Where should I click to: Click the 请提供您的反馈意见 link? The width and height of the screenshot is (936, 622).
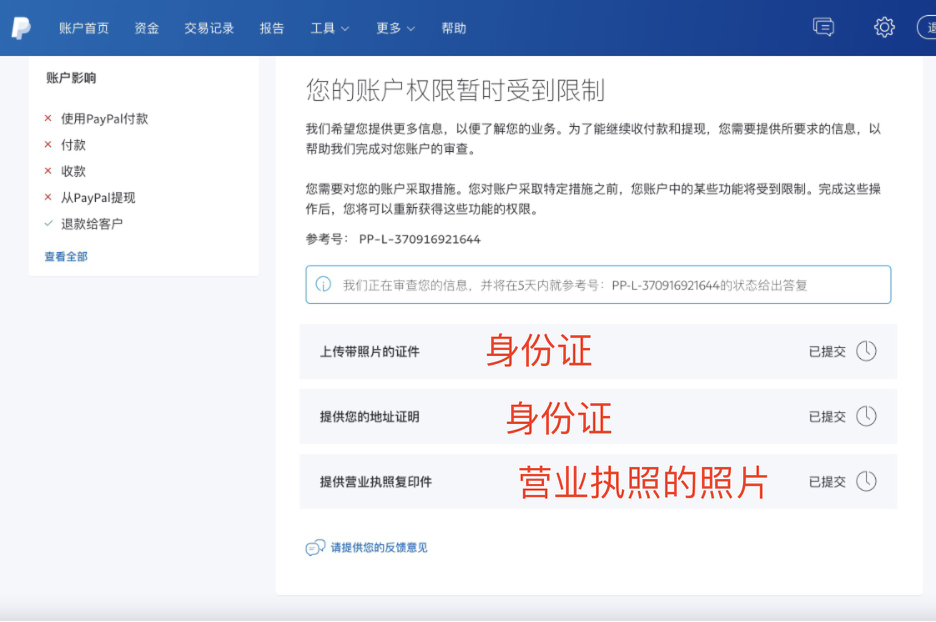tap(379, 547)
